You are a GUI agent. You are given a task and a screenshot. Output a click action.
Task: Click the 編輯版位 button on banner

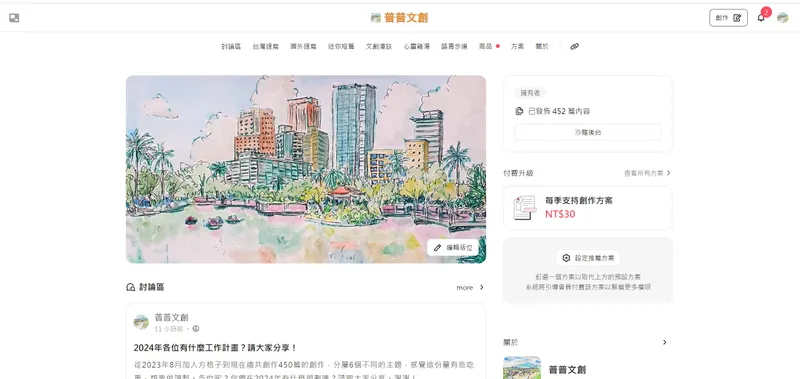453,247
